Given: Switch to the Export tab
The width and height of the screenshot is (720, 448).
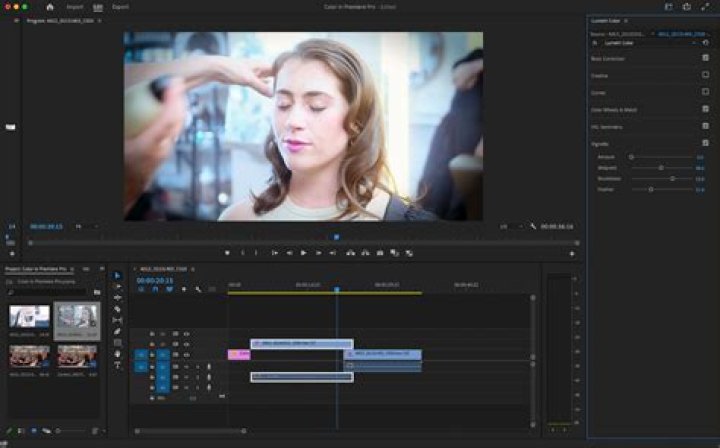Looking at the screenshot, I should pos(120,7).
